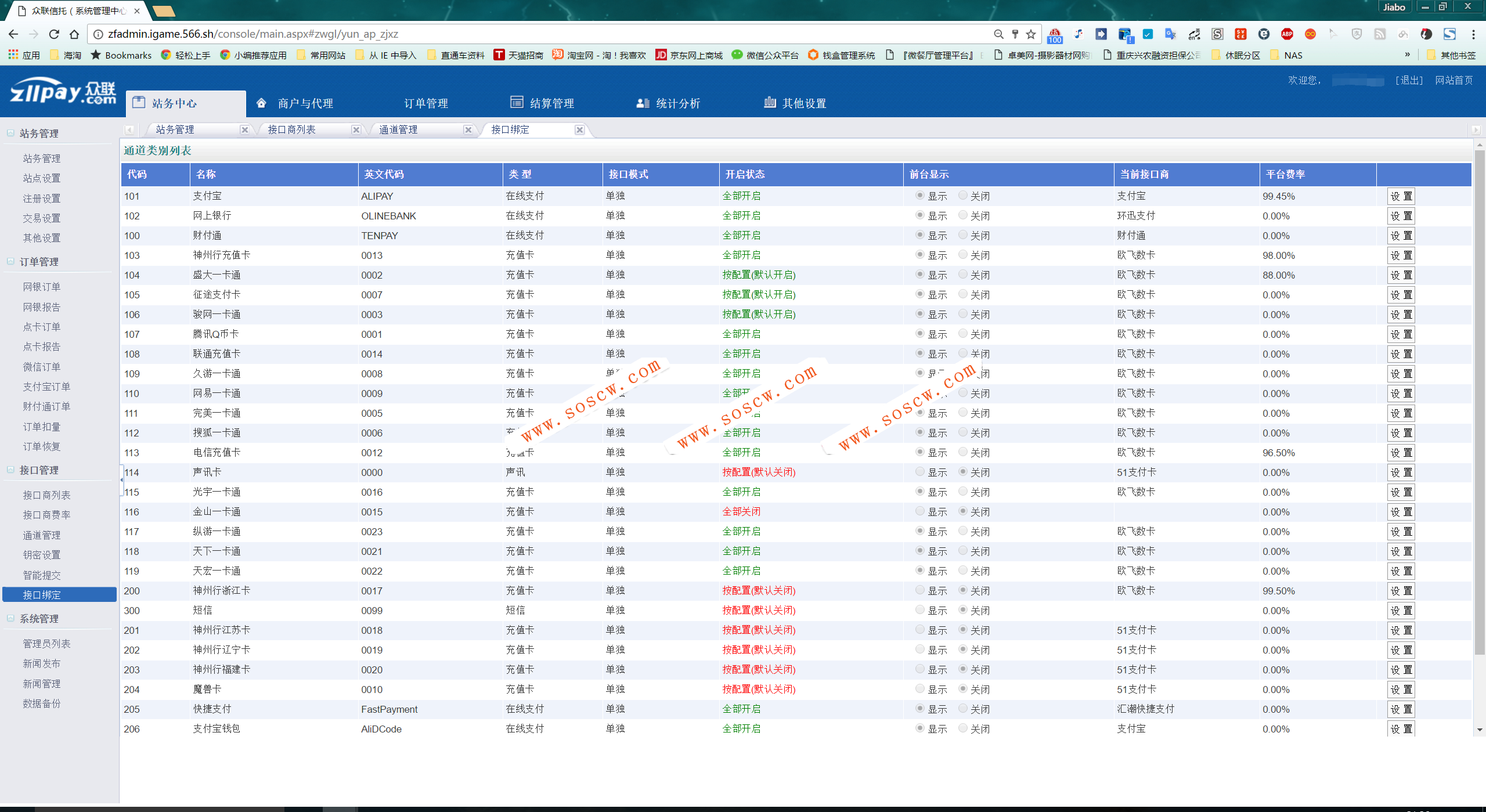Open the Chrome three-dot menu
Image resolution: width=1486 pixels, height=812 pixels.
(x=1473, y=34)
